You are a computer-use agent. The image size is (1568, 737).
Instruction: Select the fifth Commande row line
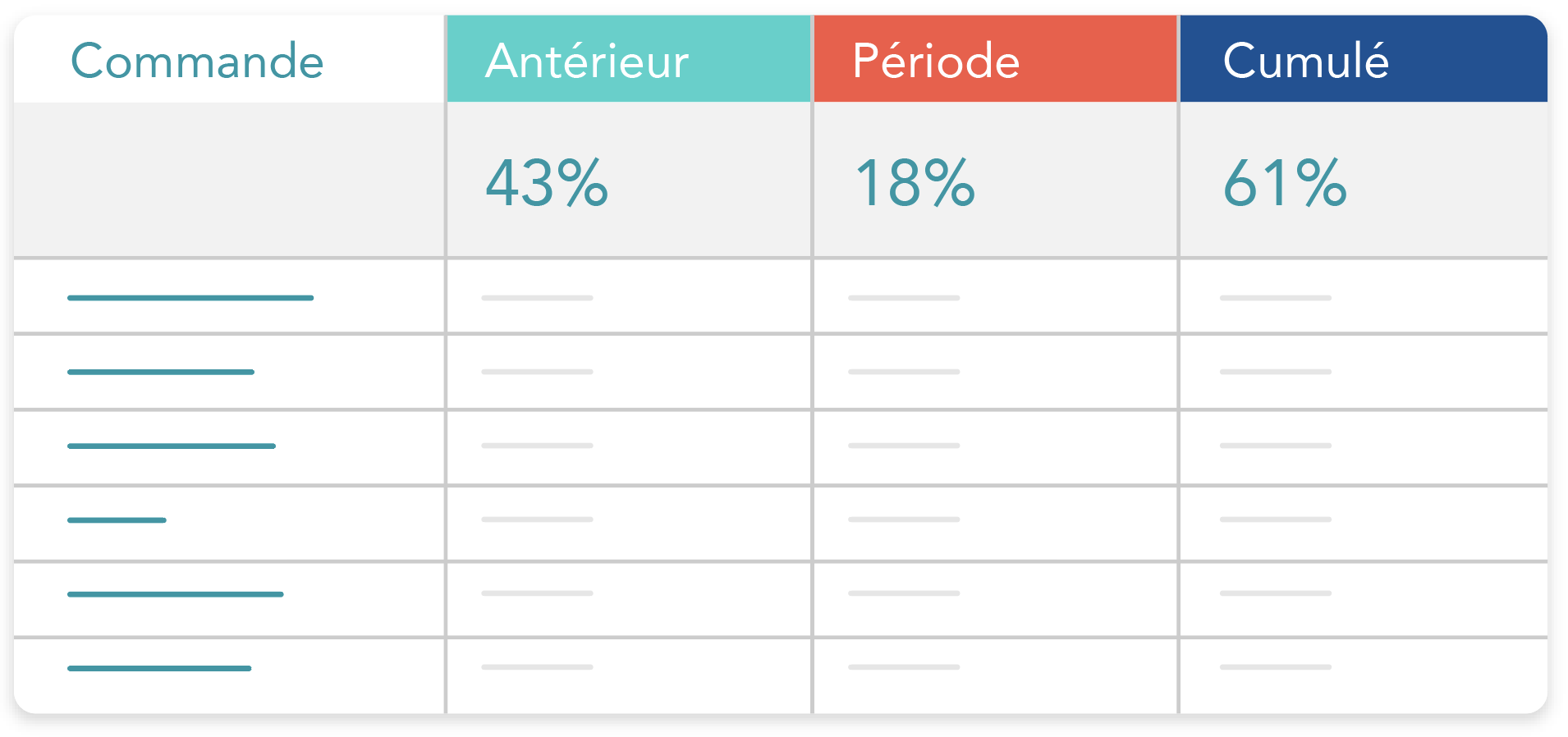point(176,593)
